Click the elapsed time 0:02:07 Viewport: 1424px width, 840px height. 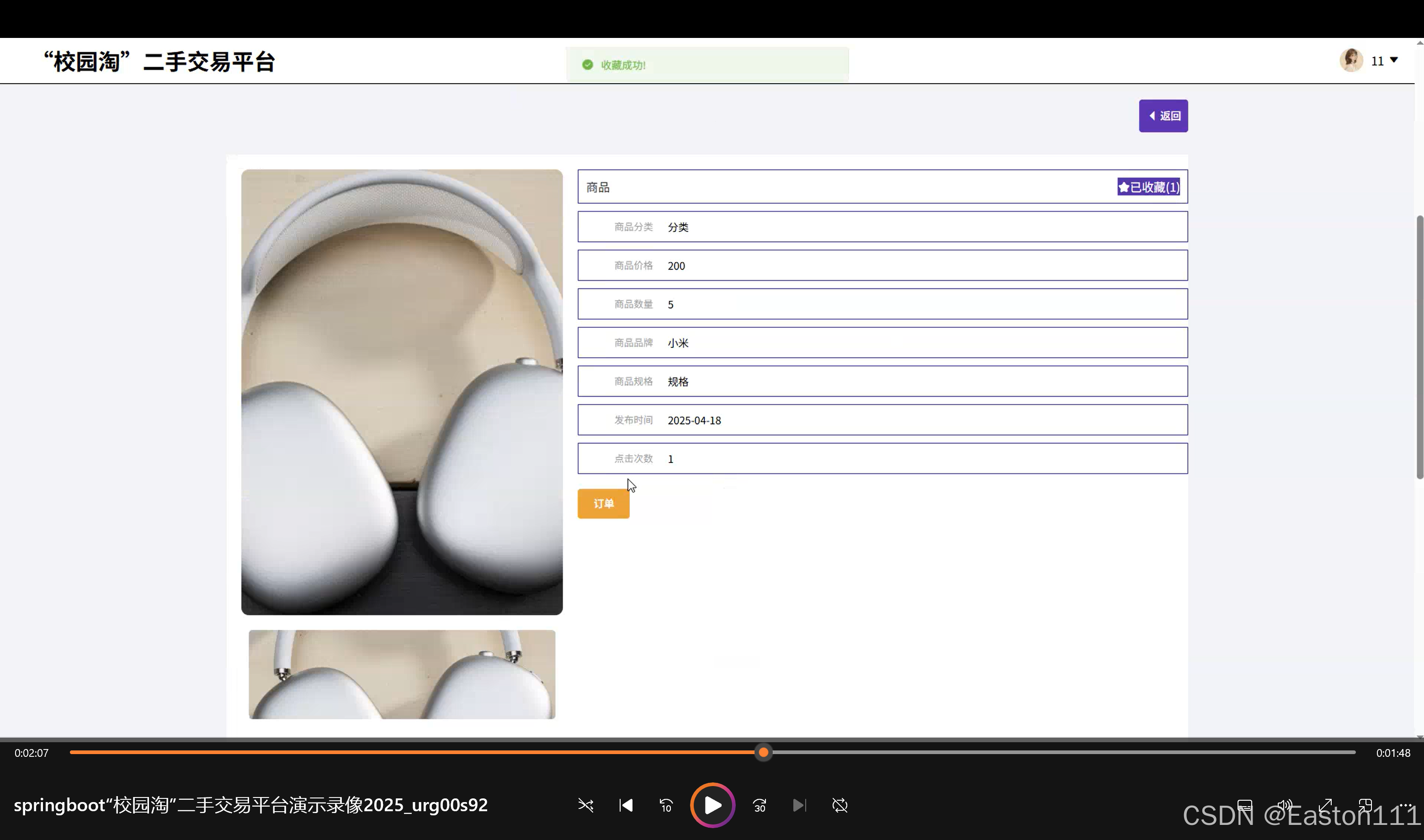point(32,753)
